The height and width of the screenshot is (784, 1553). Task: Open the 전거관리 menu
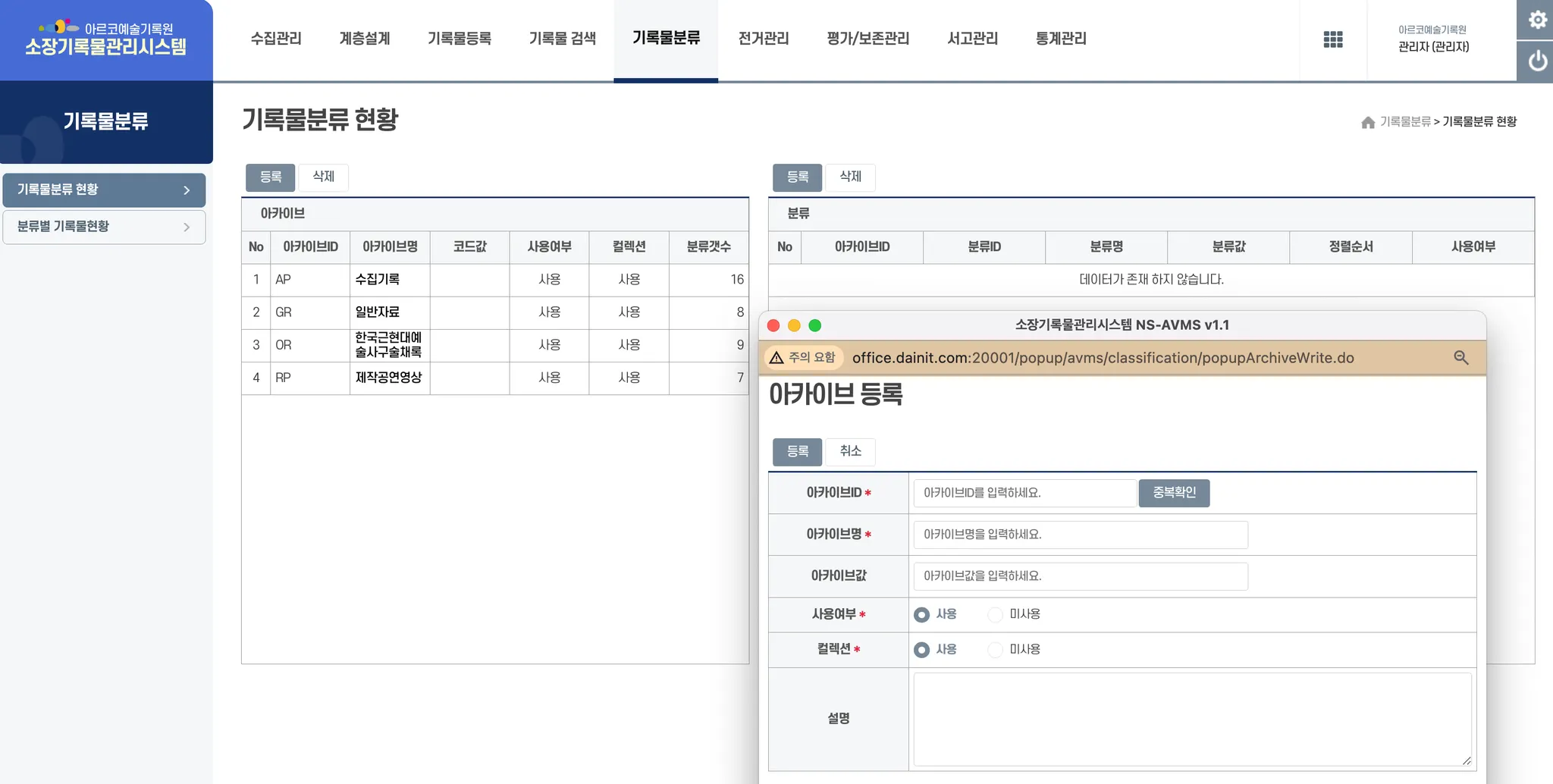pos(764,39)
